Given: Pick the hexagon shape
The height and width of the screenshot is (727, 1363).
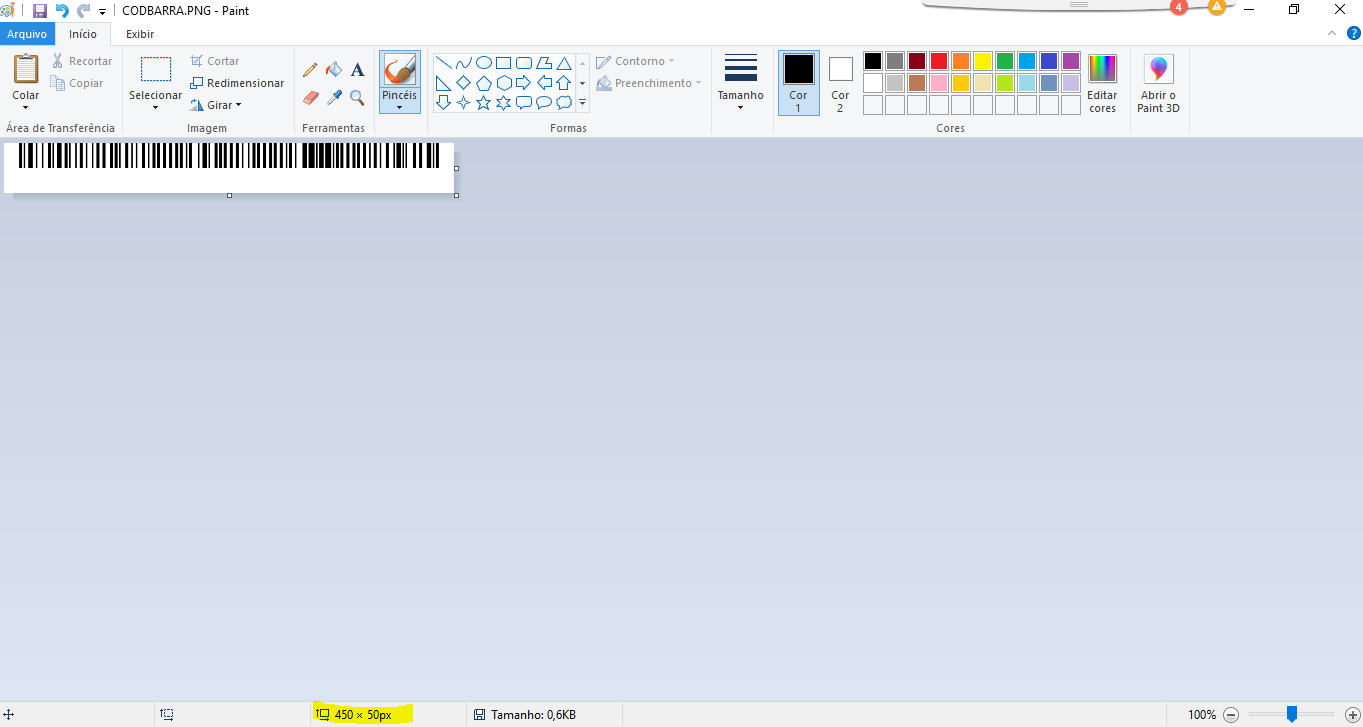Looking at the screenshot, I should (x=504, y=83).
